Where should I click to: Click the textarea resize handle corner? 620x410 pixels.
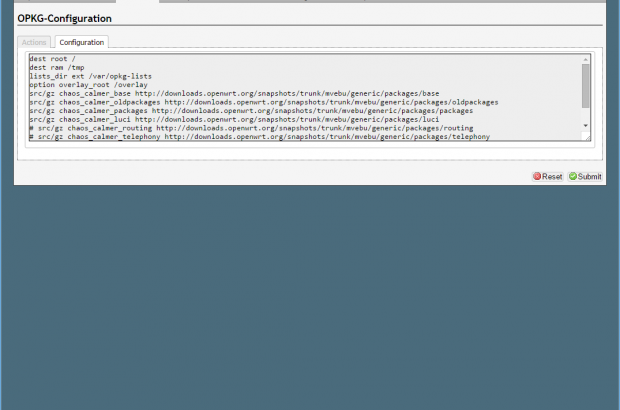(587, 137)
